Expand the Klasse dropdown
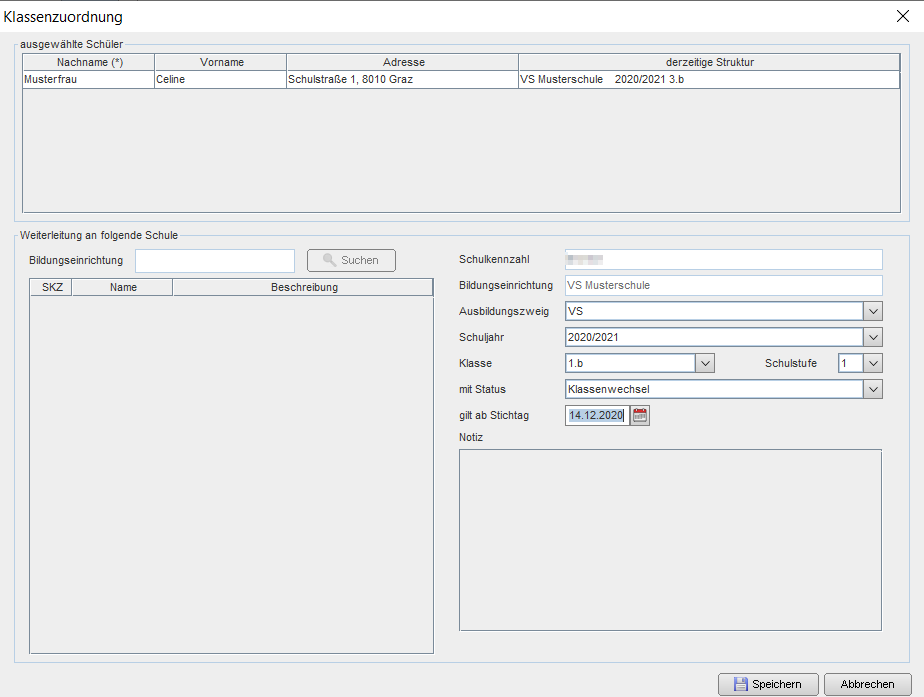The width and height of the screenshot is (924, 697). coord(704,363)
